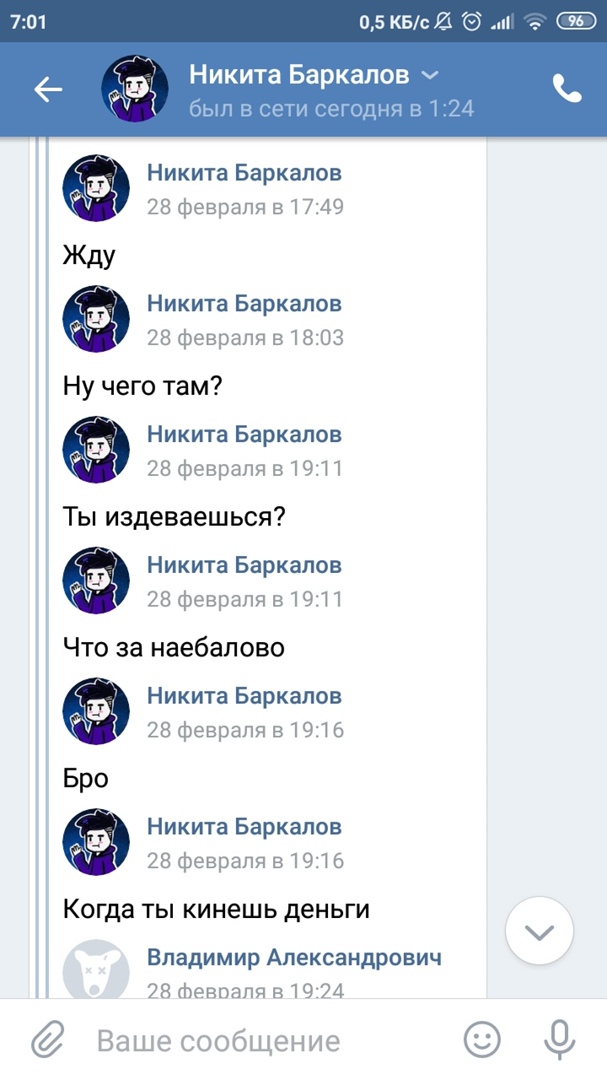Tap avatar next to Ну чего там? message

click(96, 320)
